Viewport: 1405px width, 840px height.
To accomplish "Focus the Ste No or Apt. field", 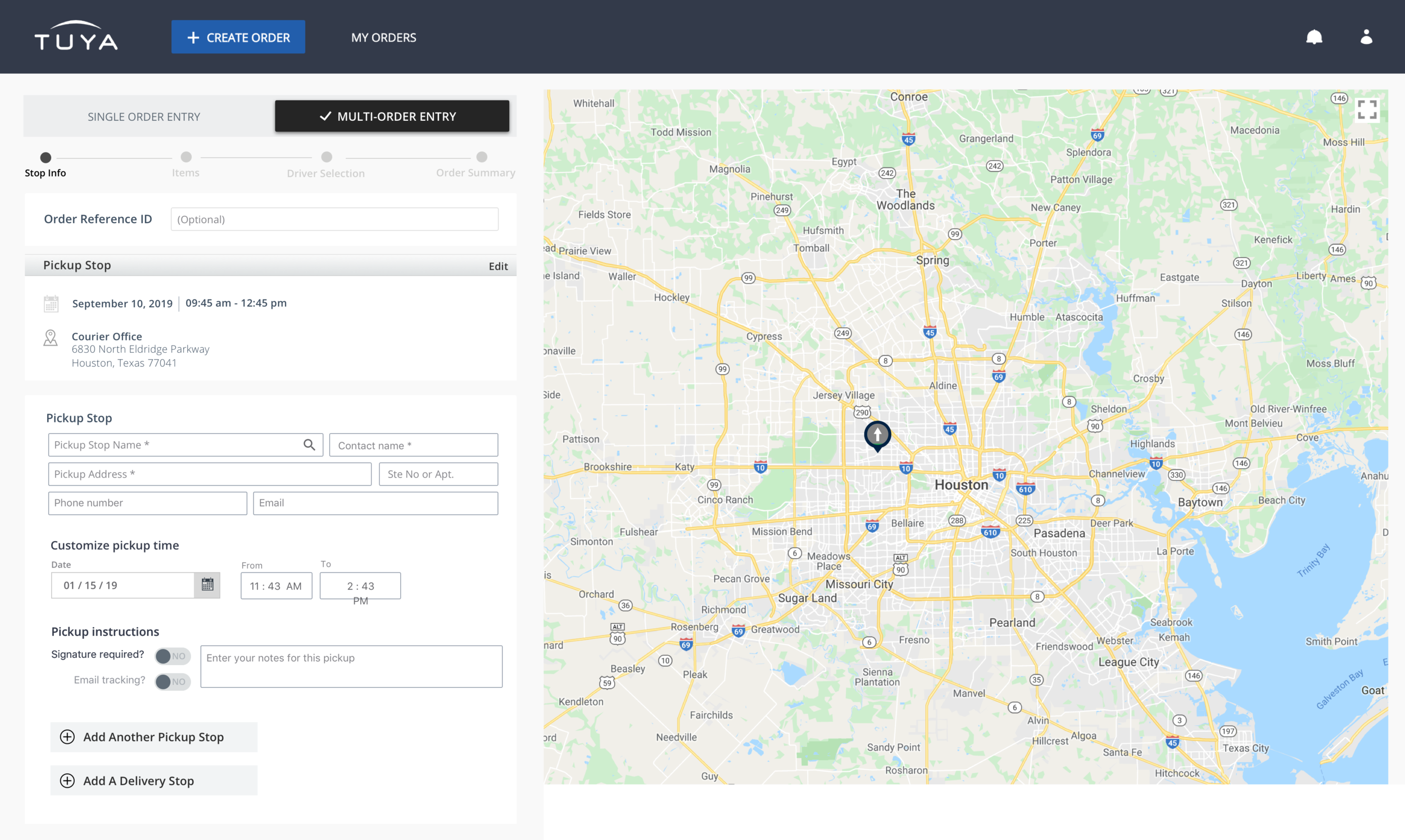I will (439, 474).
